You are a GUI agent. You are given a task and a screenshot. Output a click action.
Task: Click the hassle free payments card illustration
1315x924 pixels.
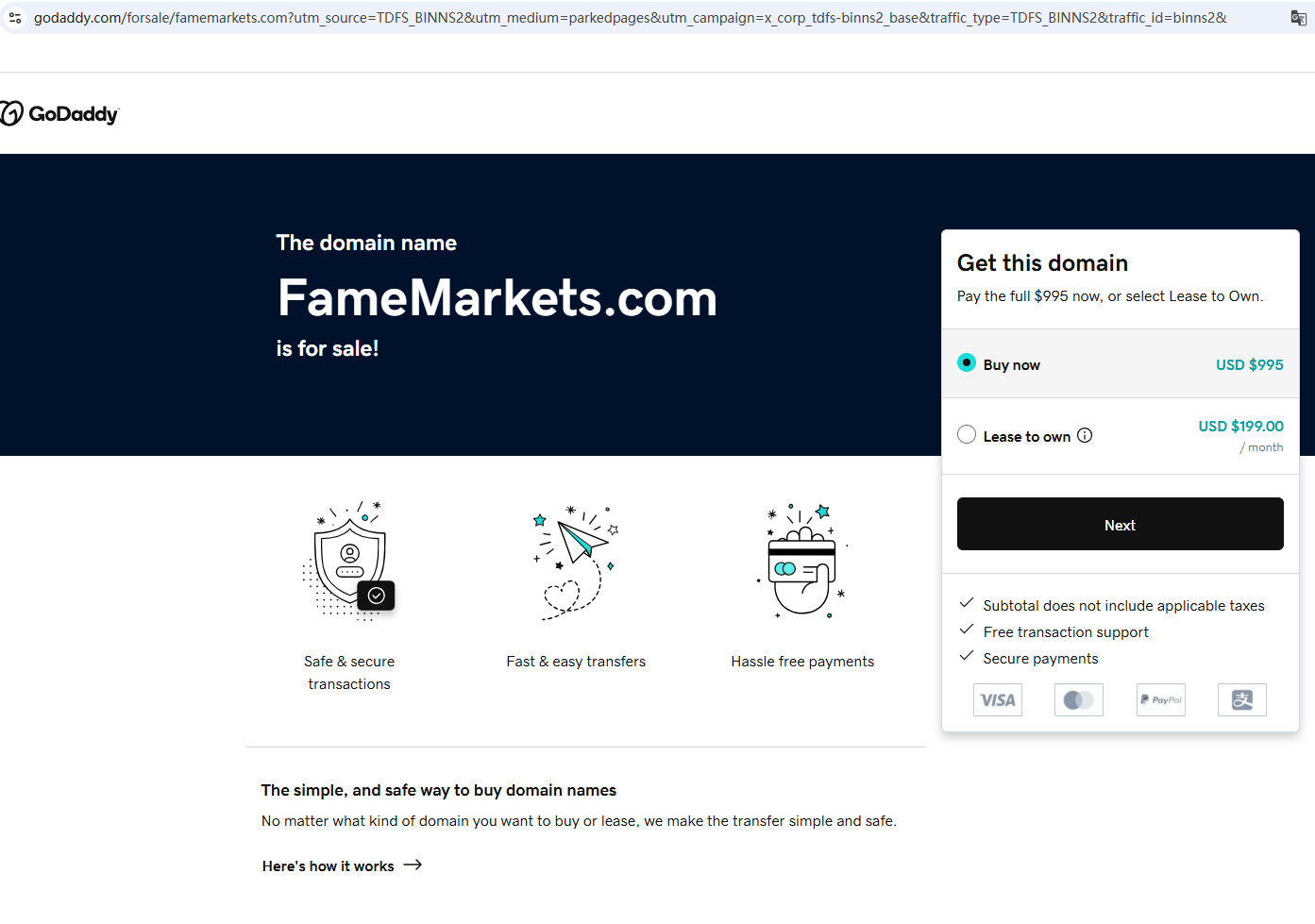(x=802, y=562)
